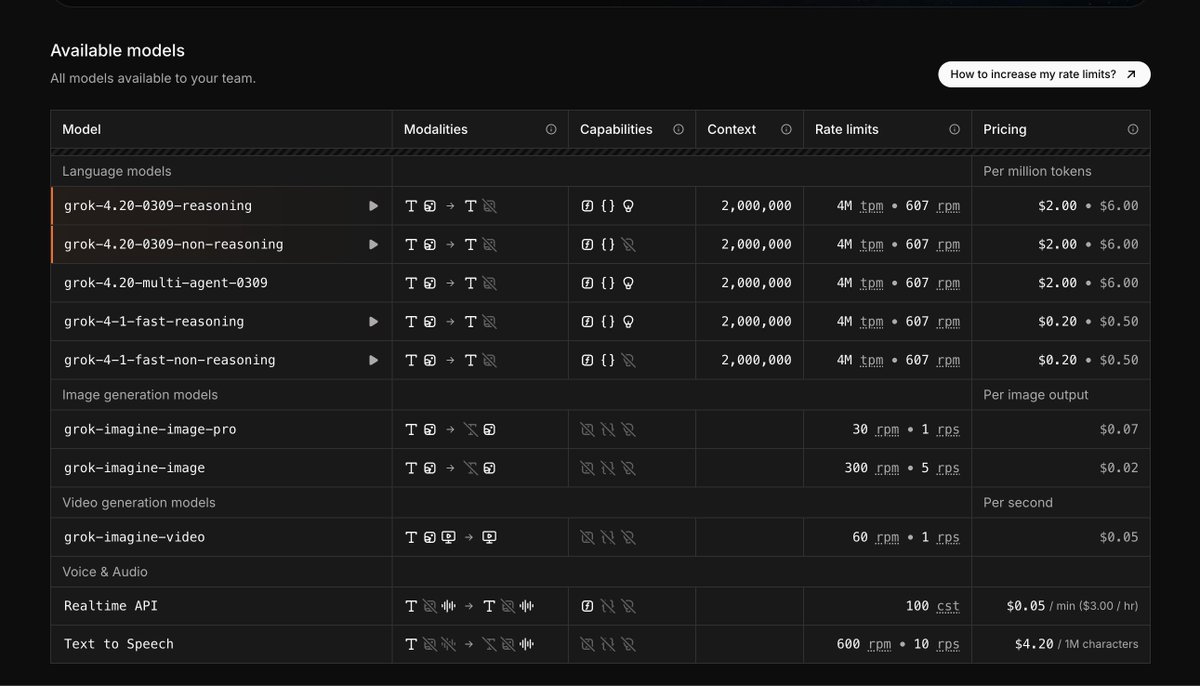The width and height of the screenshot is (1200, 686).
Task: Click the Available models heading
Action: point(117,50)
